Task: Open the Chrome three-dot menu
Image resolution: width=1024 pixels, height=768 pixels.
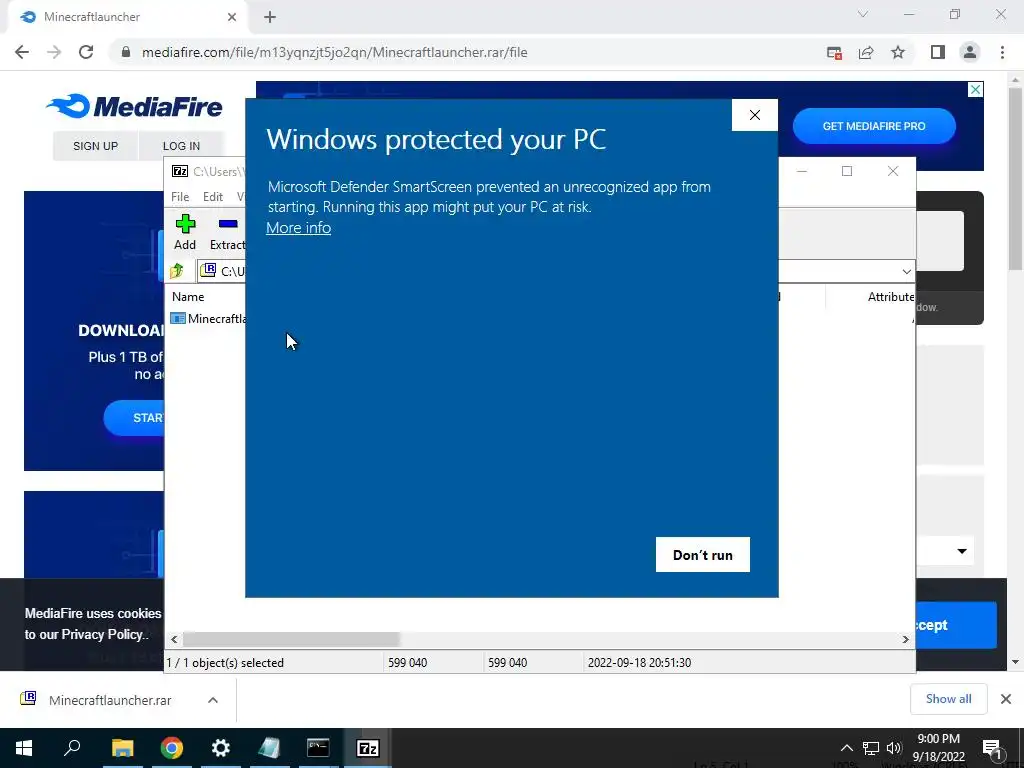Action: tap(1002, 52)
